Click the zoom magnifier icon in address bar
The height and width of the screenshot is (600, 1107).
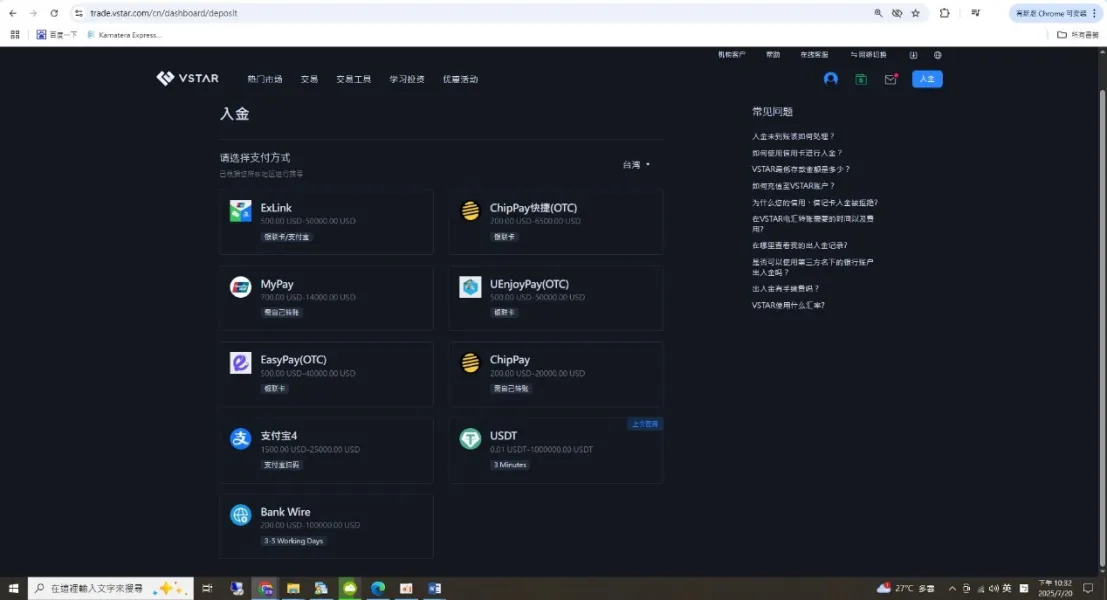click(x=878, y=13)
